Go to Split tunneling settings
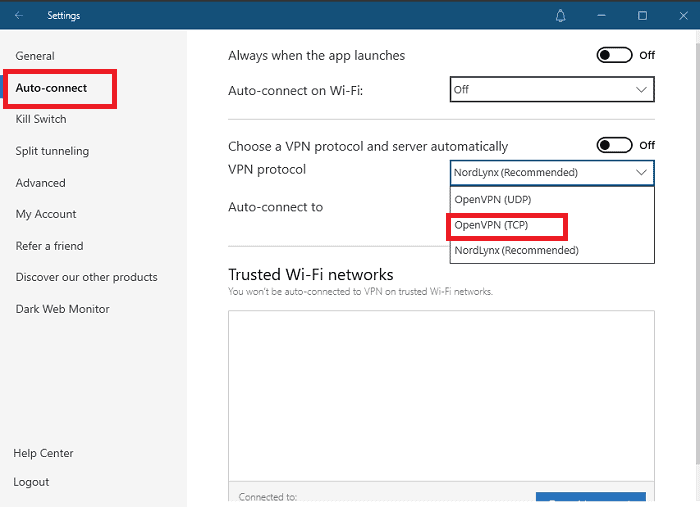This screenshot has width=700, height=507. pyautogui.click(x=52, y=151)
